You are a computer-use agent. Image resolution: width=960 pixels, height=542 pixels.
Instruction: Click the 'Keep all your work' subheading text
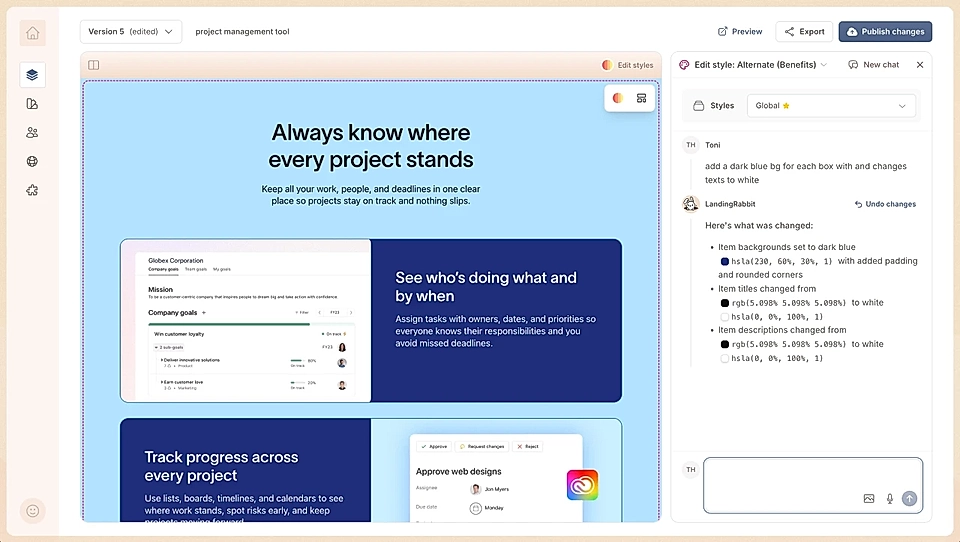(x=371, y=195)
